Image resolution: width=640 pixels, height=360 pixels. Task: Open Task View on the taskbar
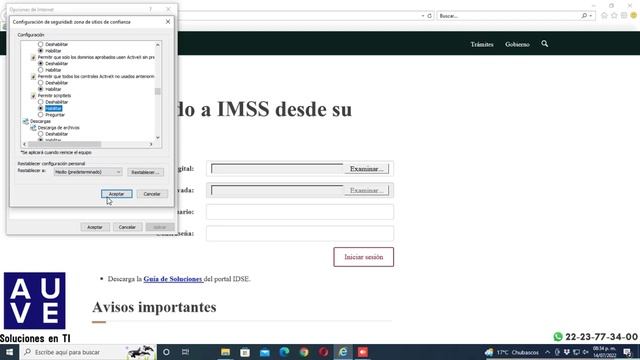185,352
